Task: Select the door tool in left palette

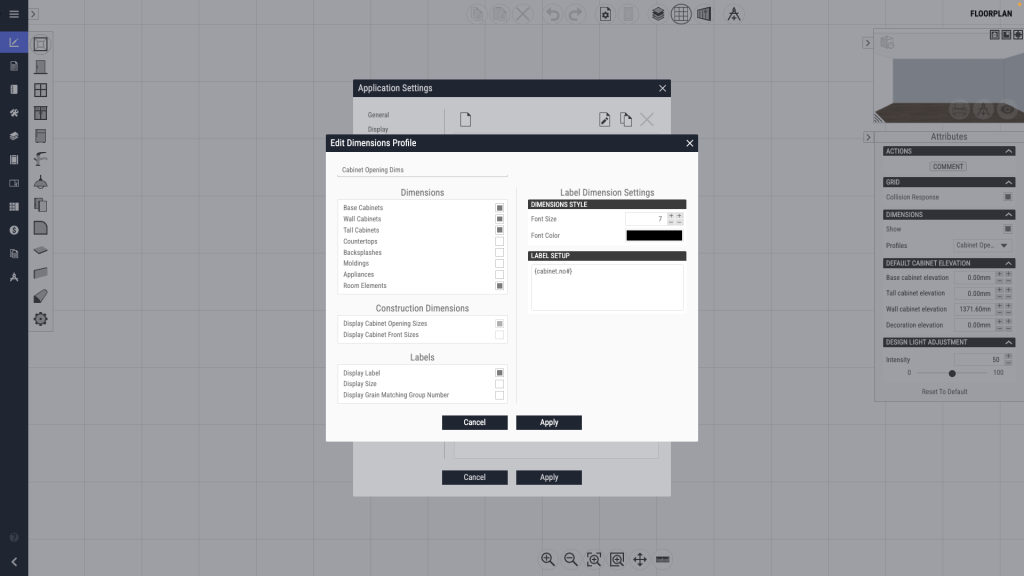Action: click(41, 67)
